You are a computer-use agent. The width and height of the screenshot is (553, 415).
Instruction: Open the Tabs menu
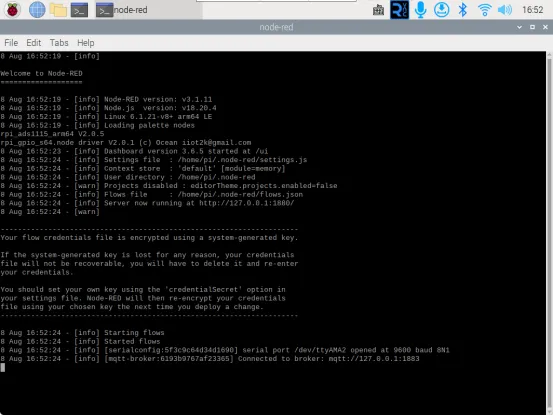[59, 43]
